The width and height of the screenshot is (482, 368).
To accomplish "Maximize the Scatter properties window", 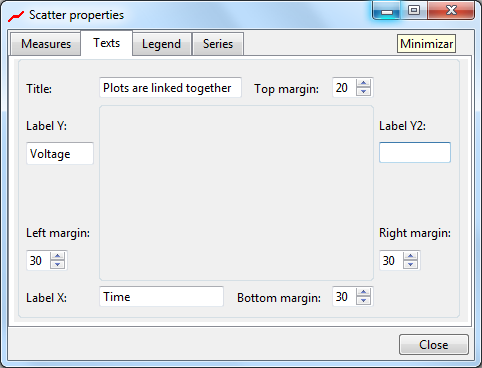I will coord(414,10).
